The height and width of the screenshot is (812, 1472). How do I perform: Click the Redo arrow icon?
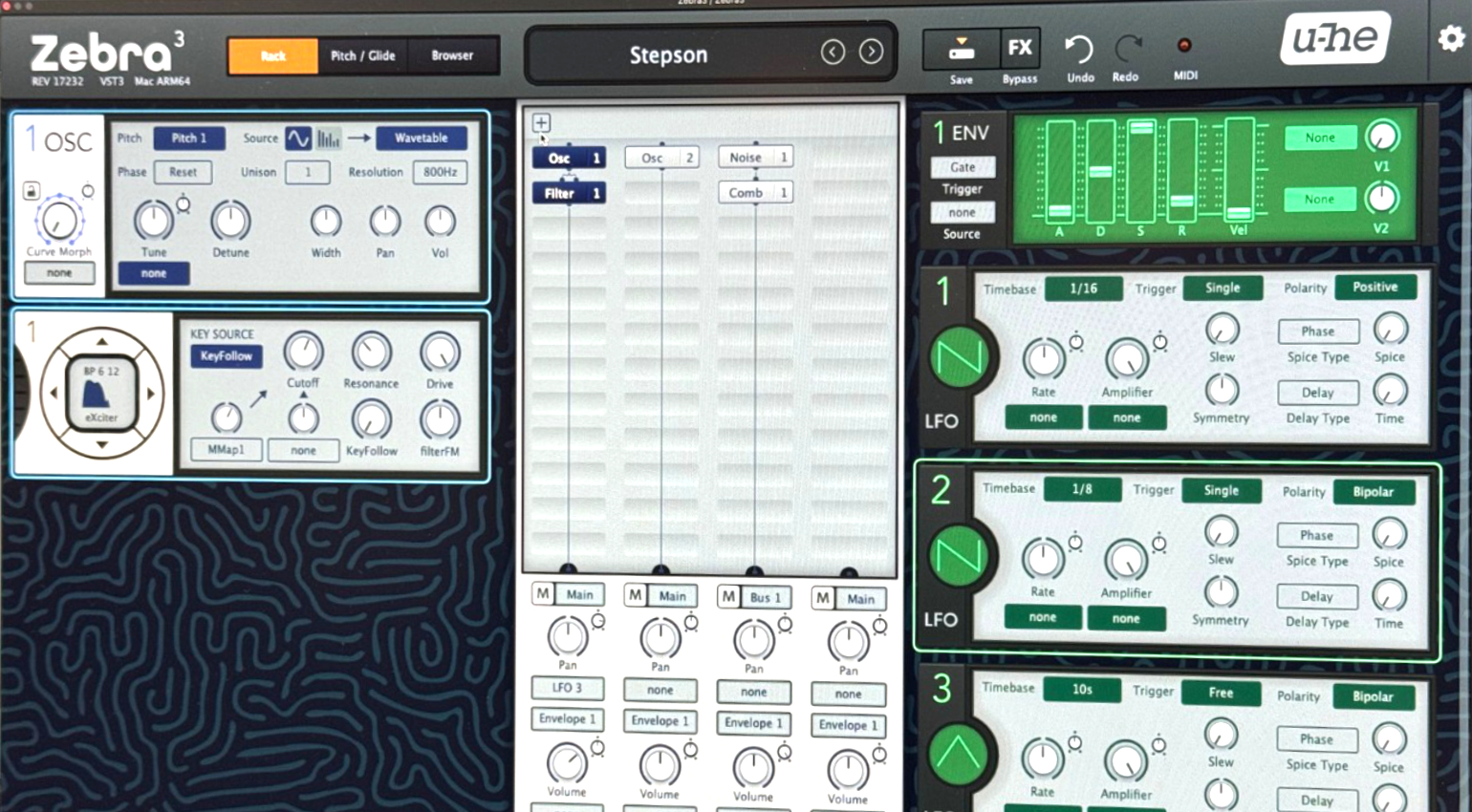point(1128,49)
